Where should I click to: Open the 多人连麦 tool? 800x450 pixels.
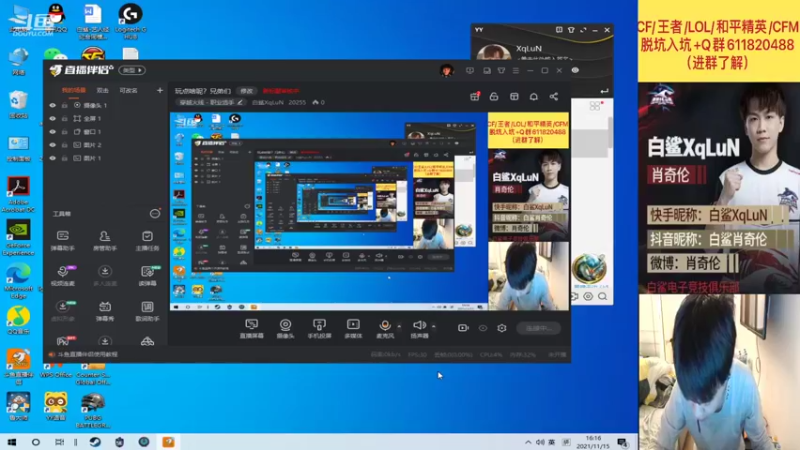(105, 276)
